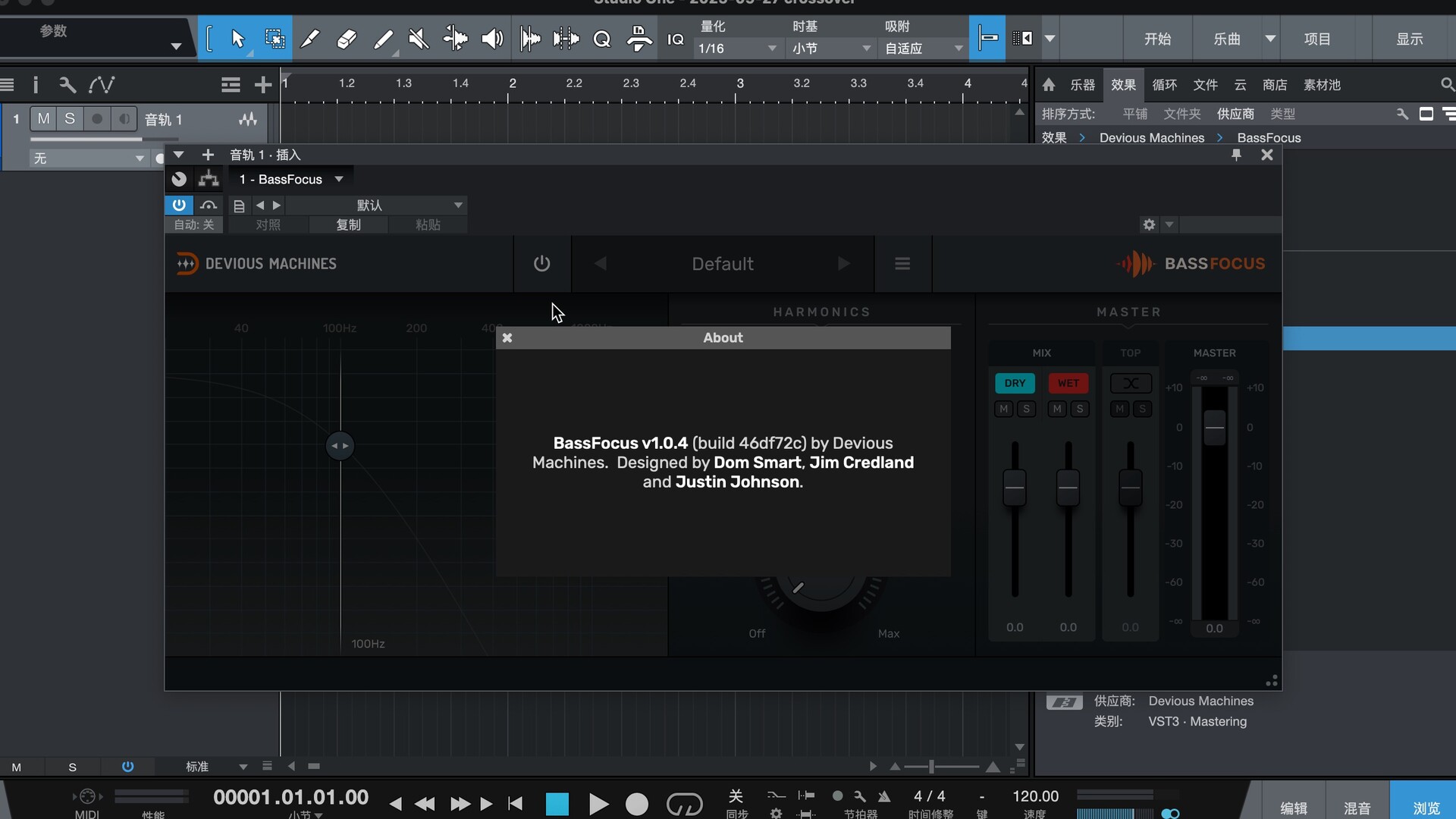The width and height of the screenshot is (1456, 819).
Task: Toggle BassFocus plugin power bypass button
Action: [x=541, y=264]
